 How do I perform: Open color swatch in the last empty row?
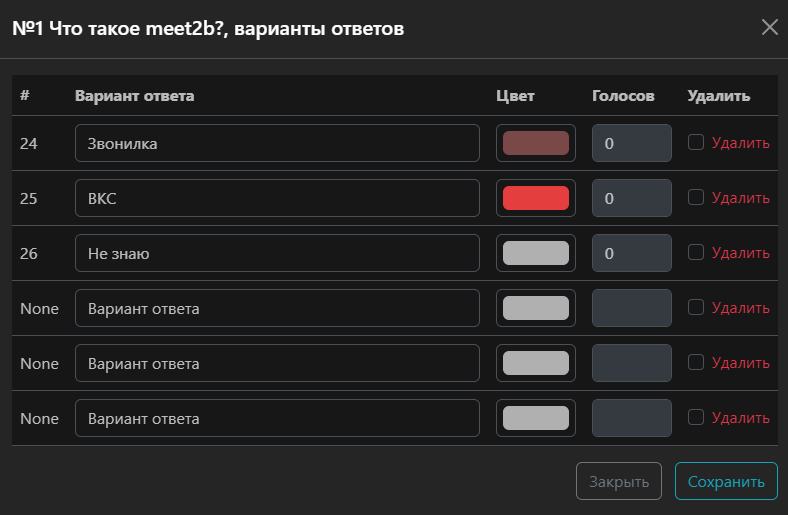(x=535, y=418)
